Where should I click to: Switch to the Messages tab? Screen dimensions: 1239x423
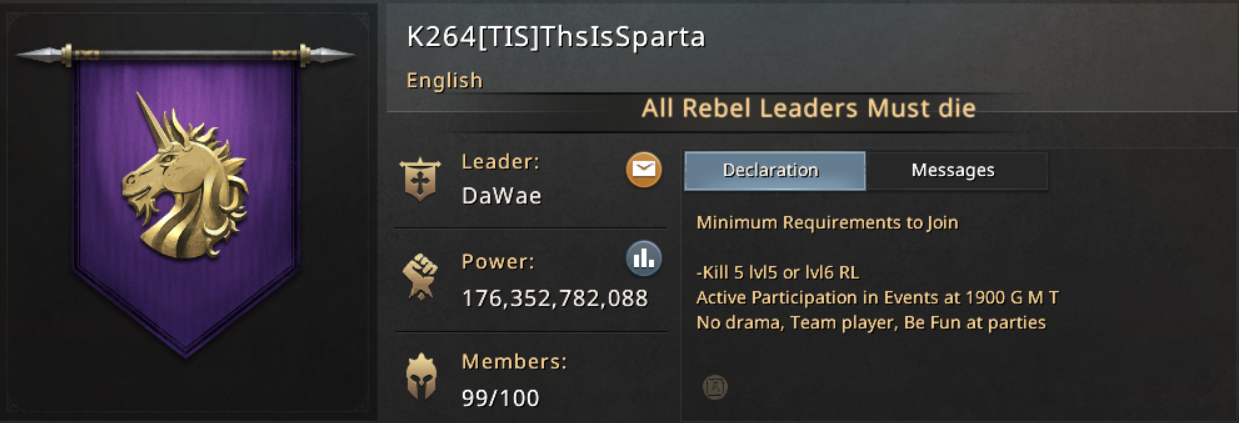pos(953,171)
